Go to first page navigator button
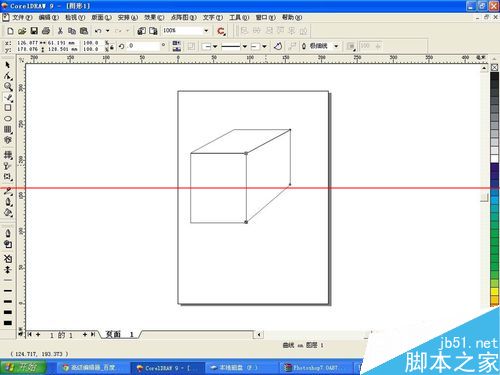This screenshot has width=500, height=375. [30, 334]
